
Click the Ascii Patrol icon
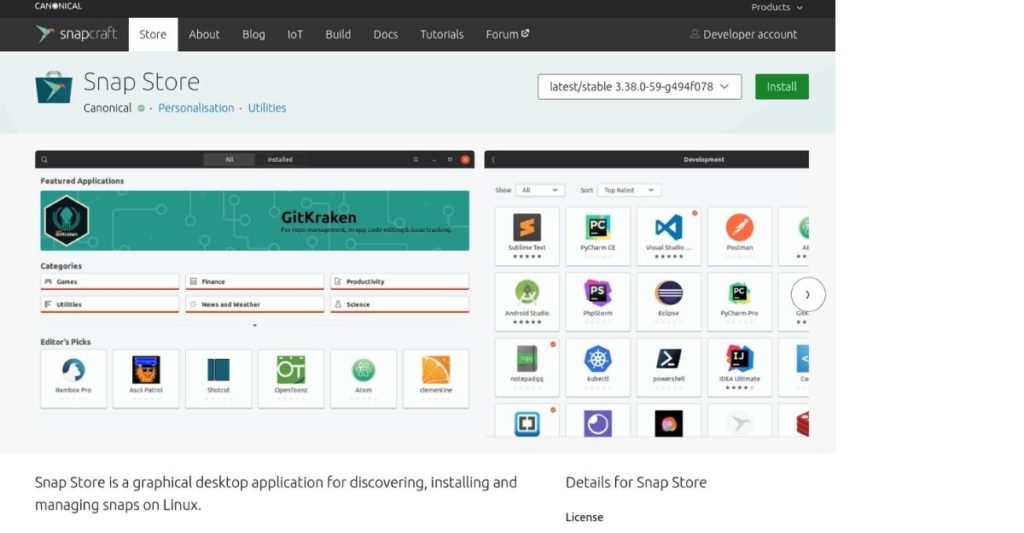click(x=146, y=370)
